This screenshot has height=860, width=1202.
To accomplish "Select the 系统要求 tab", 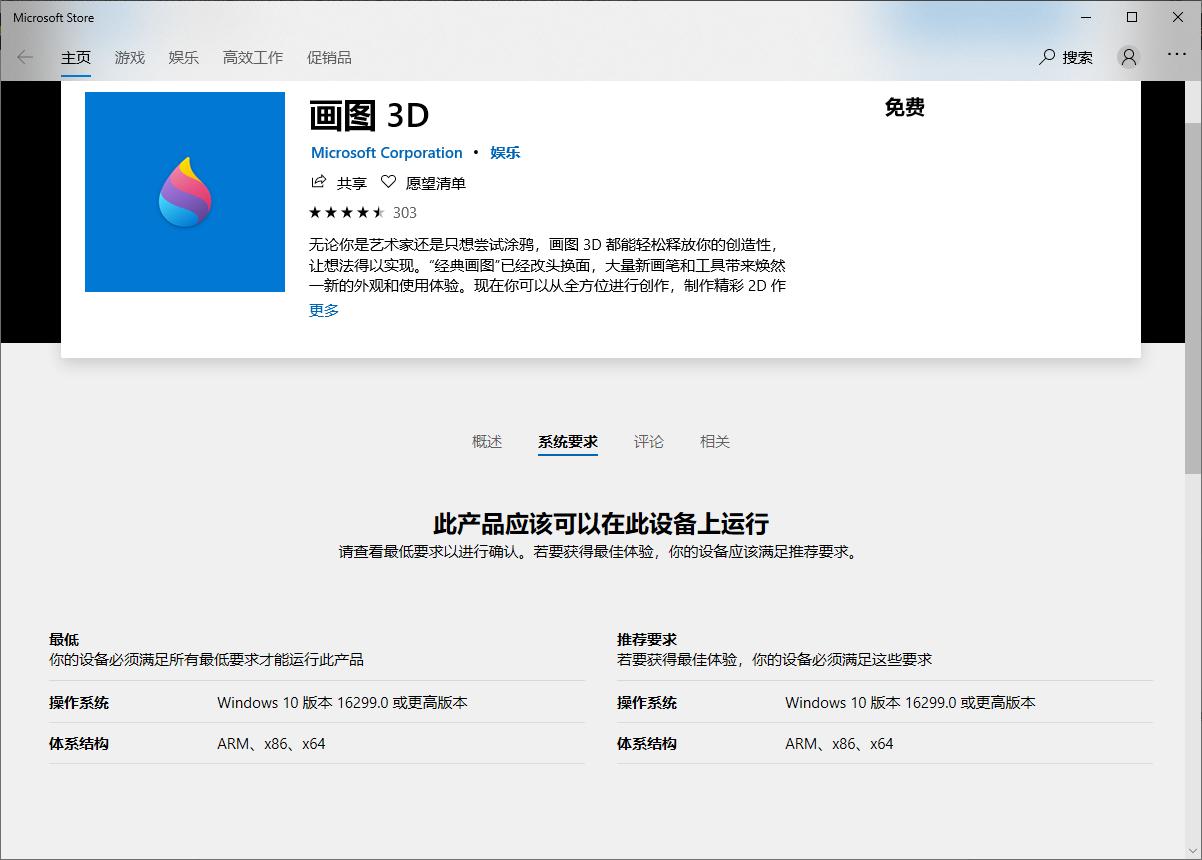I will click(x=567, y=441).
